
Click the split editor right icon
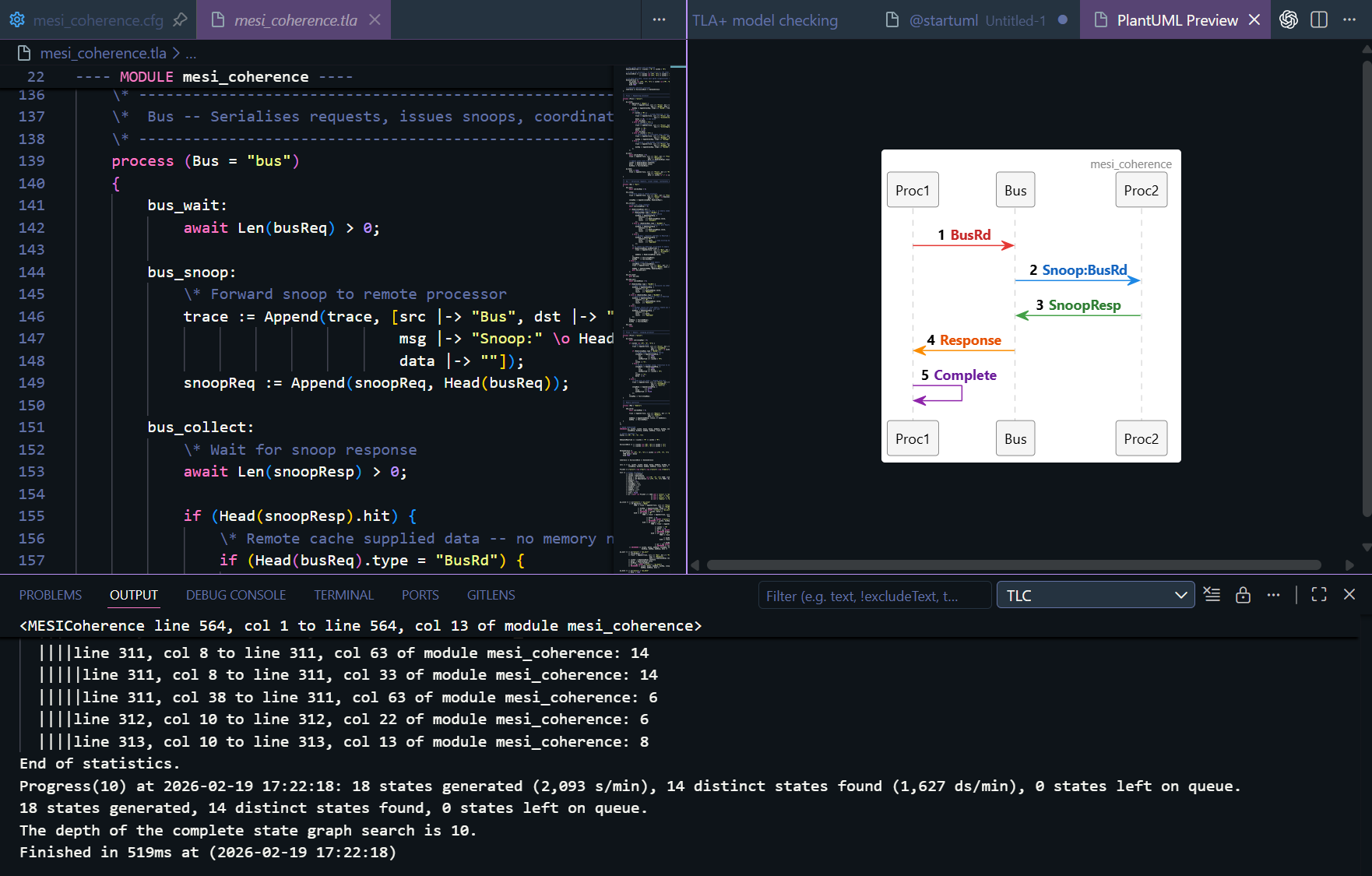[1319, 20]
